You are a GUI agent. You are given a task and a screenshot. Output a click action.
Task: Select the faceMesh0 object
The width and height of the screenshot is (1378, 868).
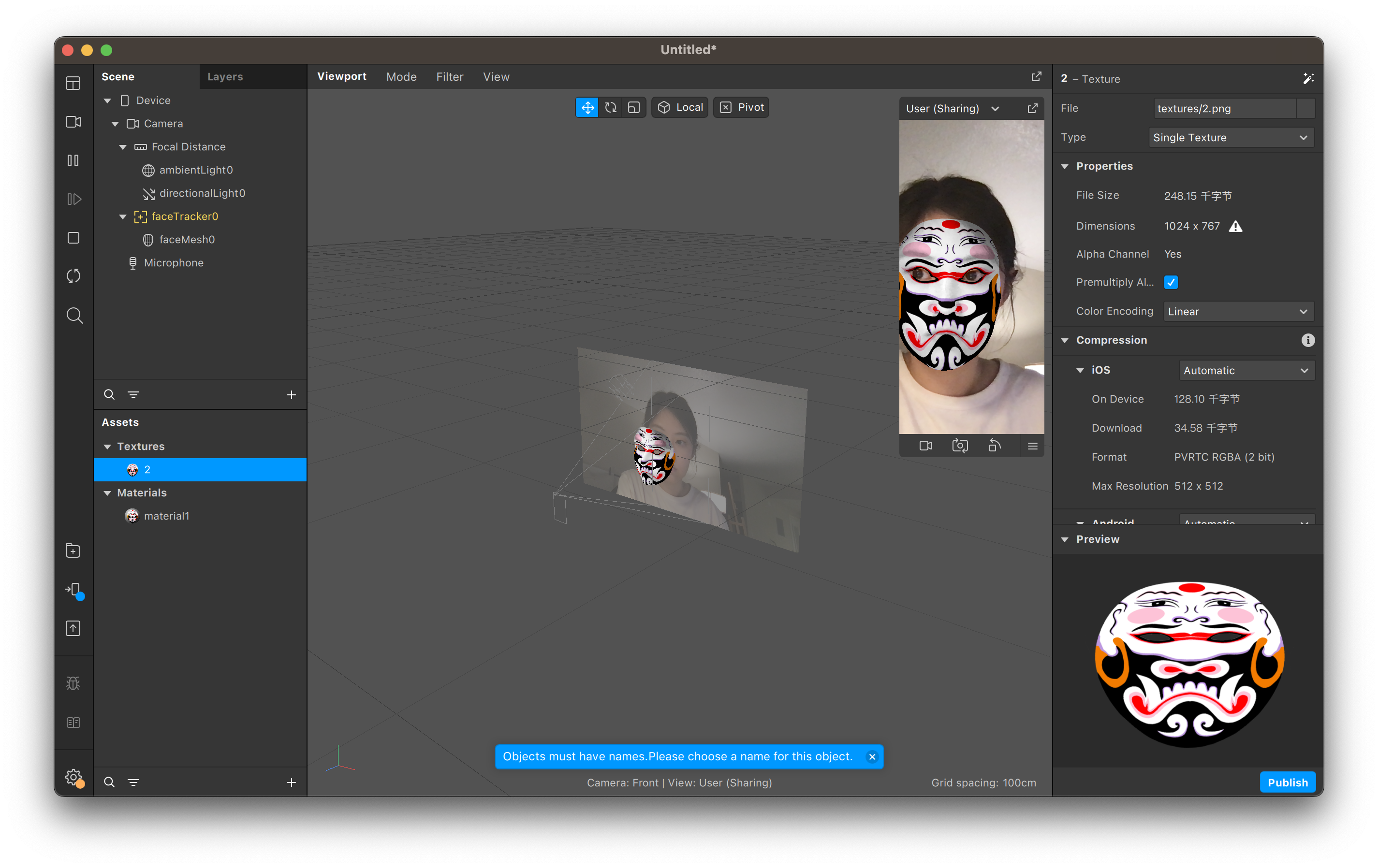coord(187,240)
